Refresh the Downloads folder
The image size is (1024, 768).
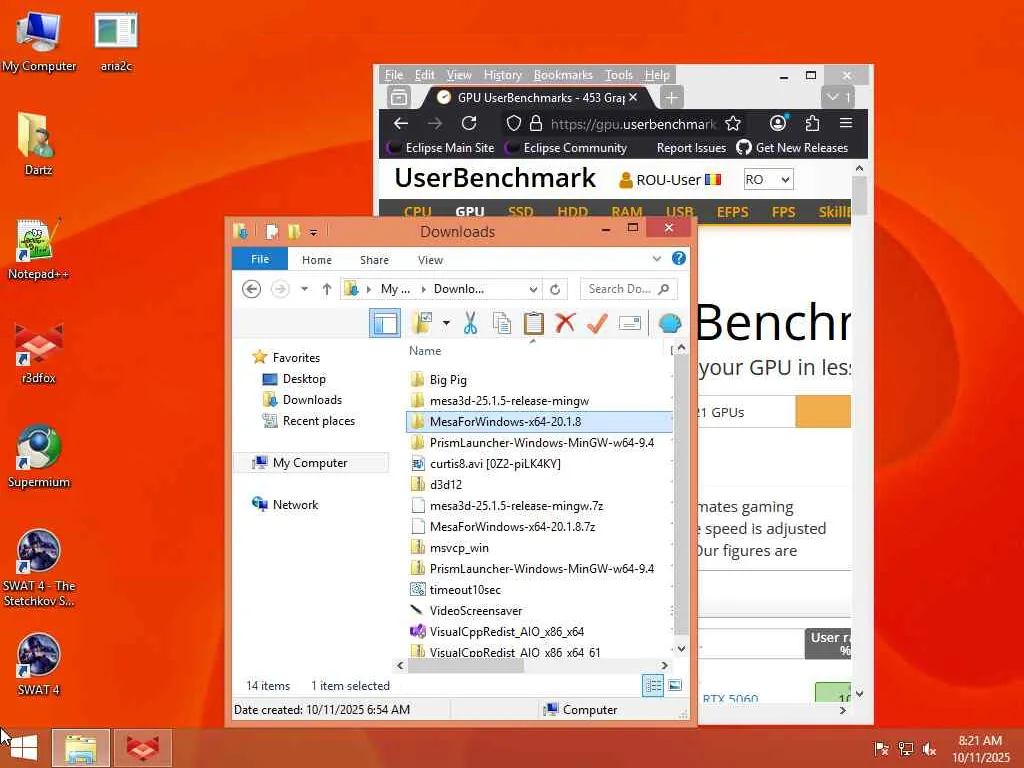coord(555,289)
